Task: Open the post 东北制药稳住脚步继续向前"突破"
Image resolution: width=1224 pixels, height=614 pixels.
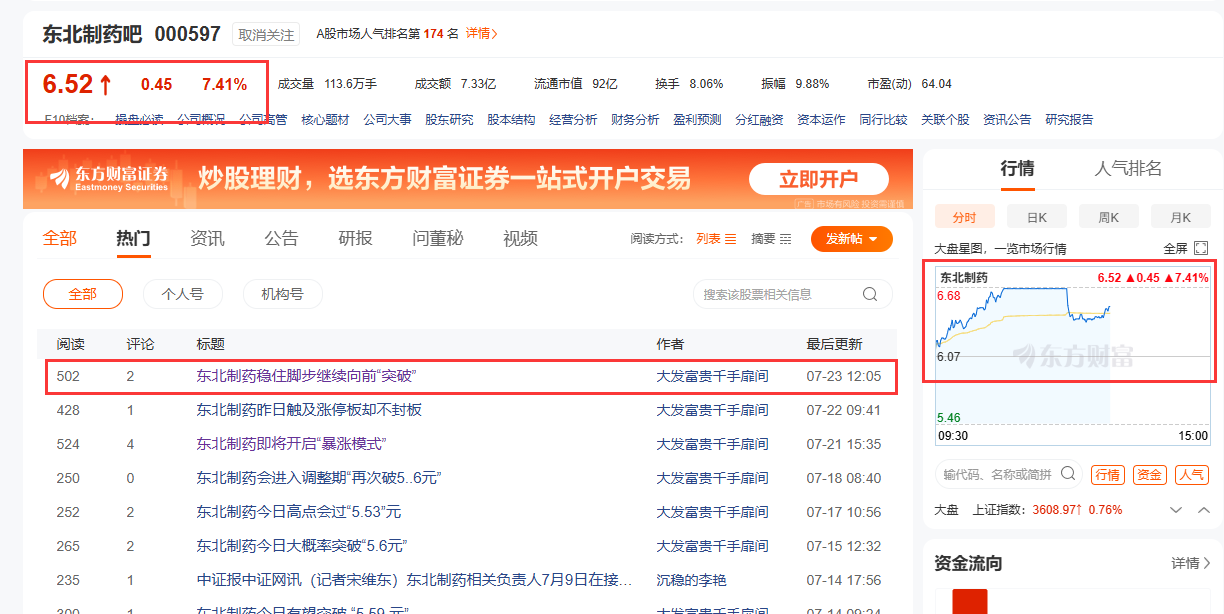Action: (x=306, y=376)
